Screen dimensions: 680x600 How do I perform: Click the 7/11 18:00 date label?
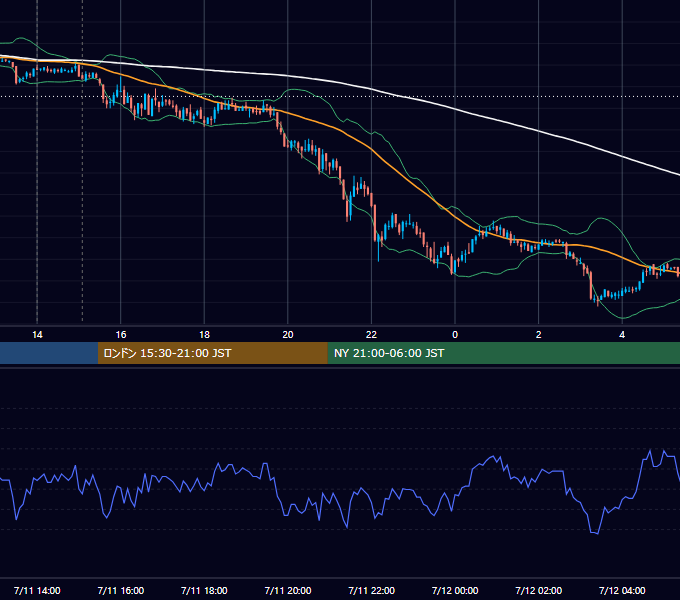click(204, 590)
